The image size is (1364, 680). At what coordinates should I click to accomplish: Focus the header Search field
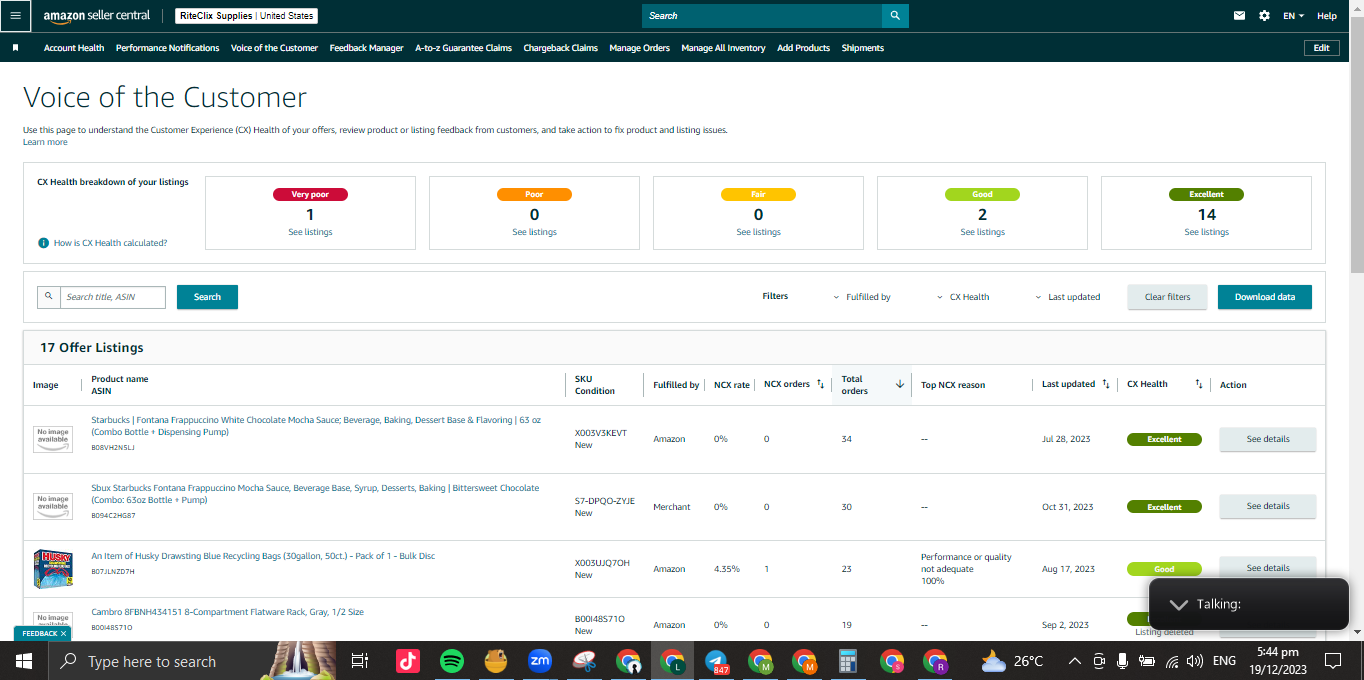pyautogui.click(x=762, y=16)
